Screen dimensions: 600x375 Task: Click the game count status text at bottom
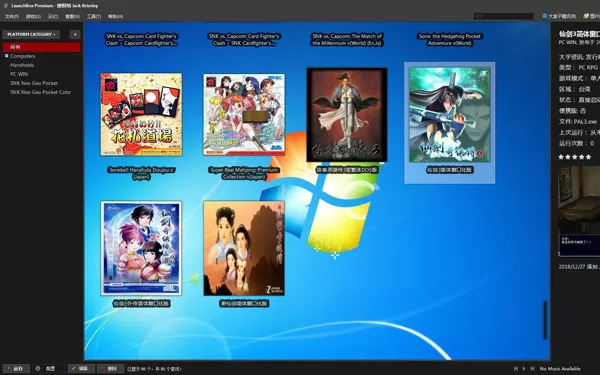(x=154, y=369)
